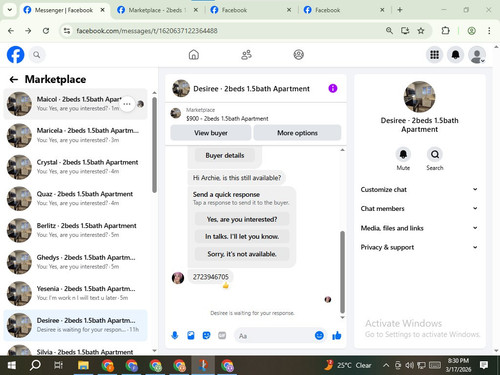
Task: Go to the Home feed icon
Action: [x=194, y=55]
